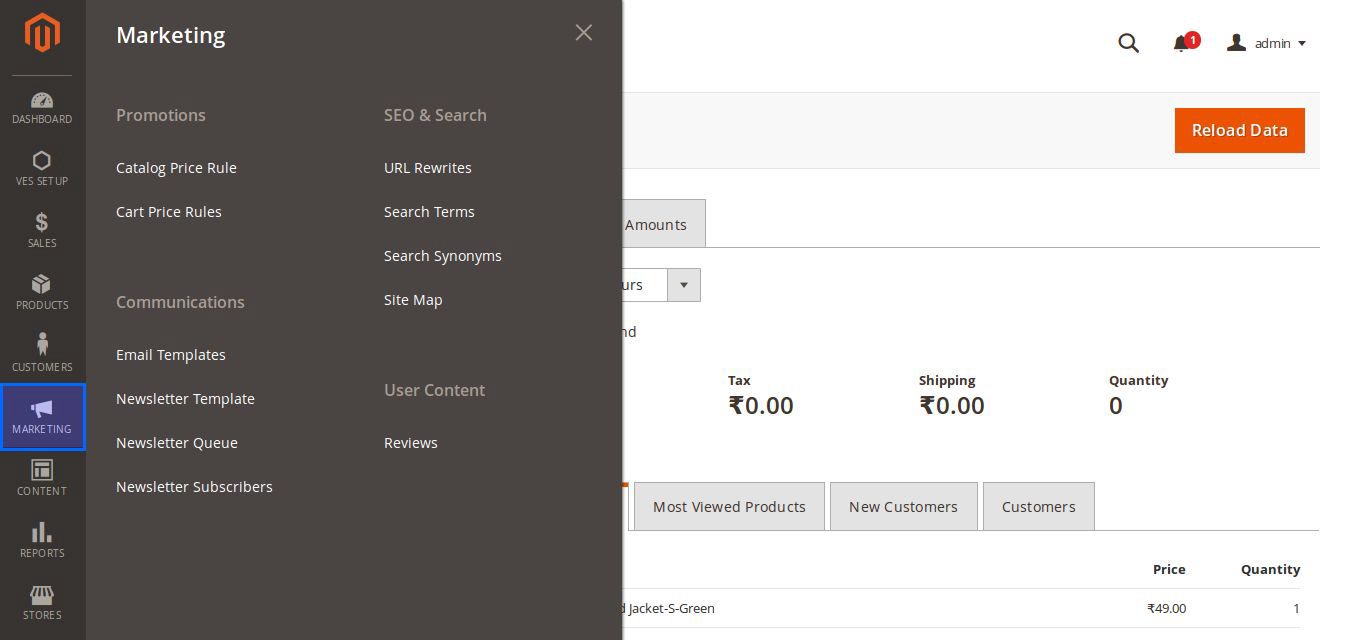Close the Marketing menu panel
The width and height of the screenshot is (1350, 640).
pyautogui.click(x=584, y=33)
